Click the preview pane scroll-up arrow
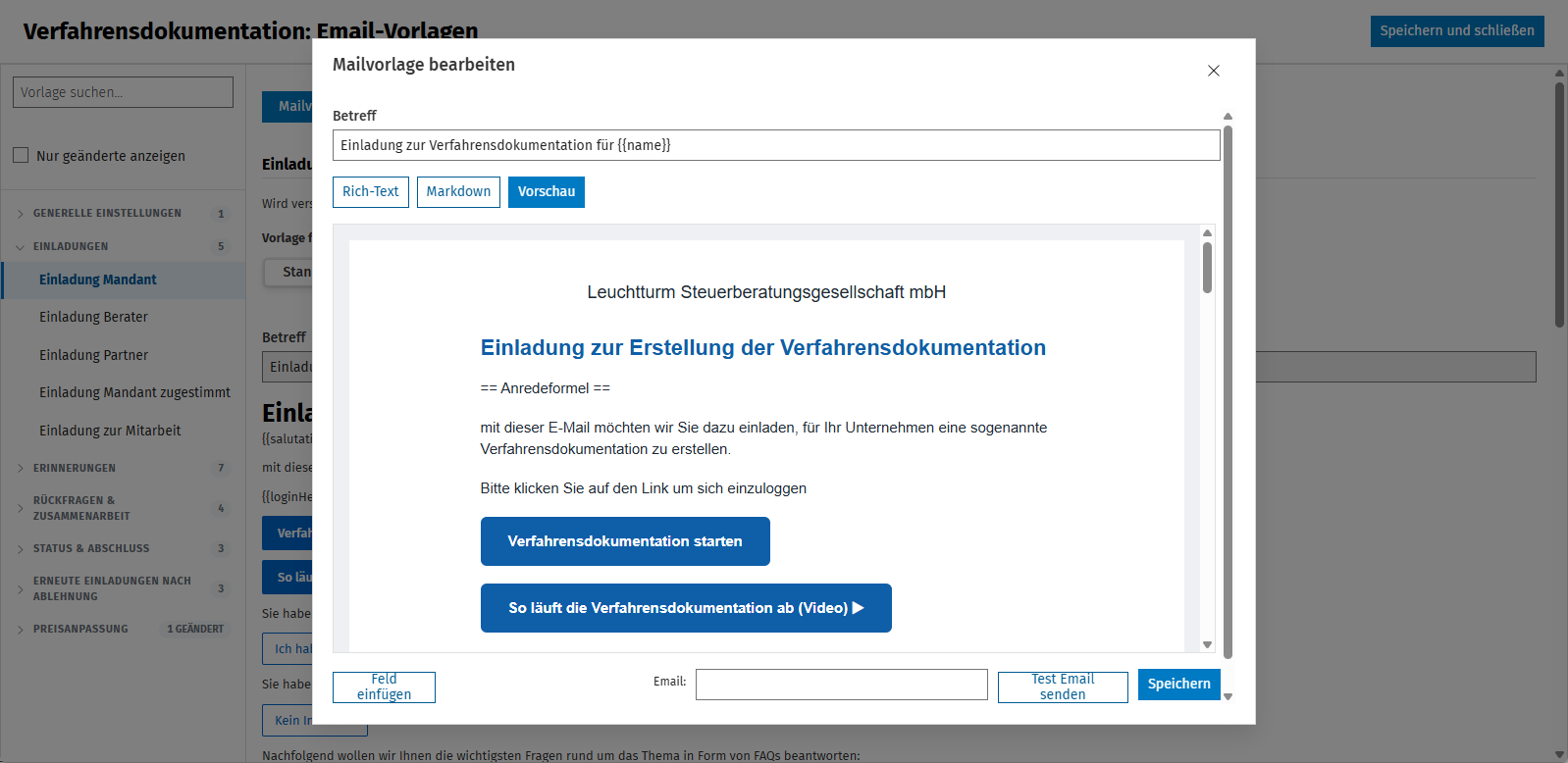This screenshot has width=1568, height=763. point(1207,233)
